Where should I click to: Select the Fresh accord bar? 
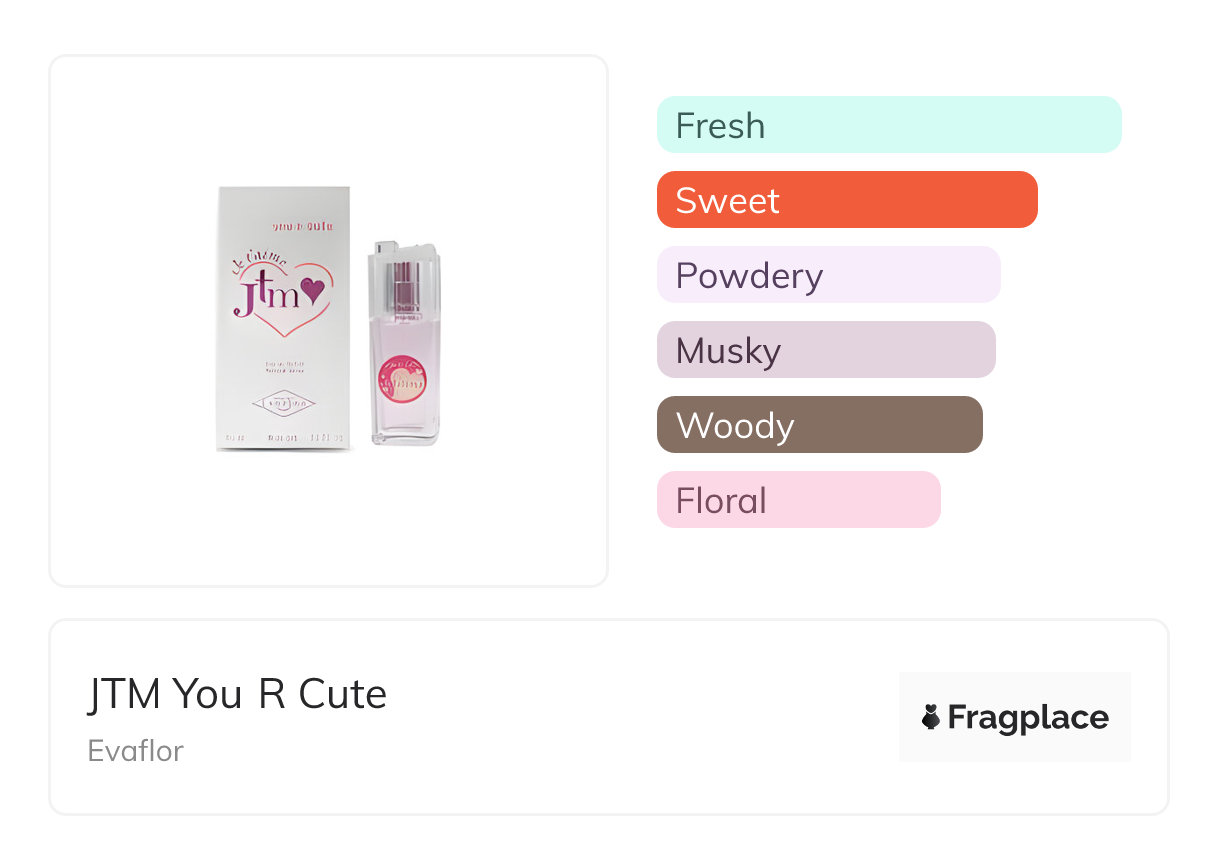pos(888,125)
